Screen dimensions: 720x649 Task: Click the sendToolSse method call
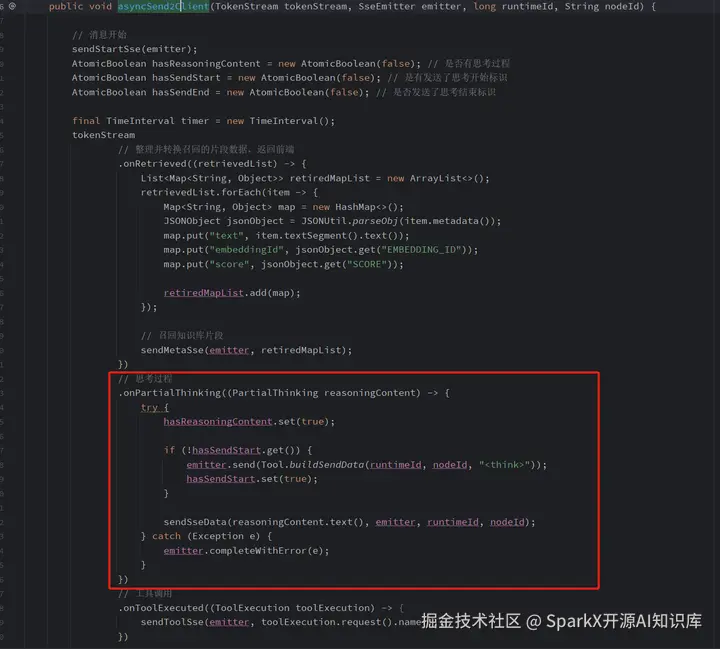[x=172, y=622]
